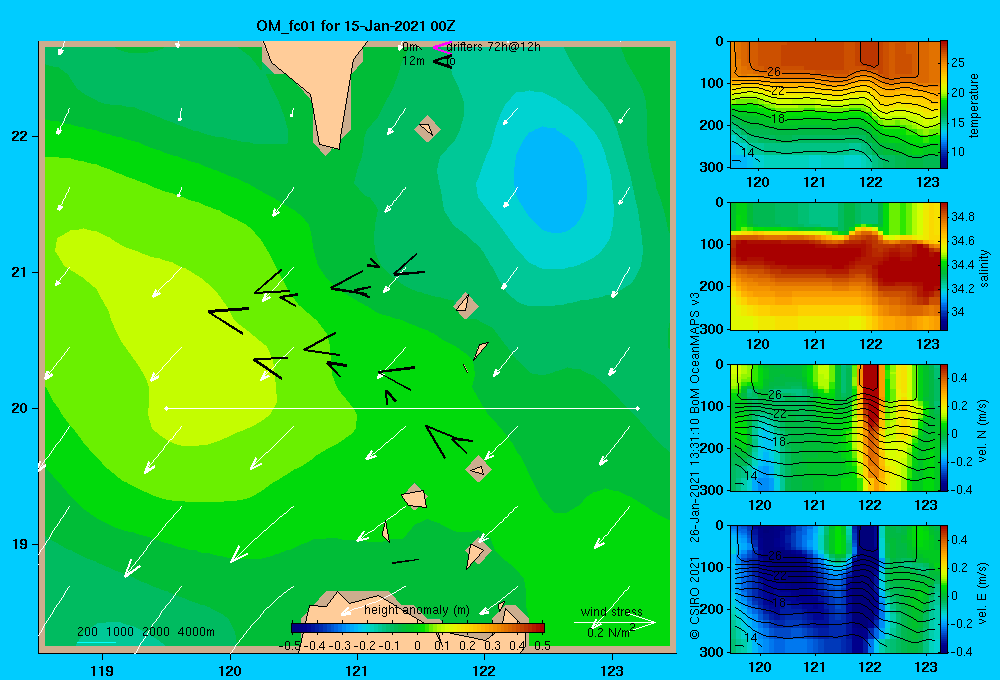This screenshot has width=1000, height=680.
Task: Click the '119' longitude label on main map
Action: click(103, 671)
